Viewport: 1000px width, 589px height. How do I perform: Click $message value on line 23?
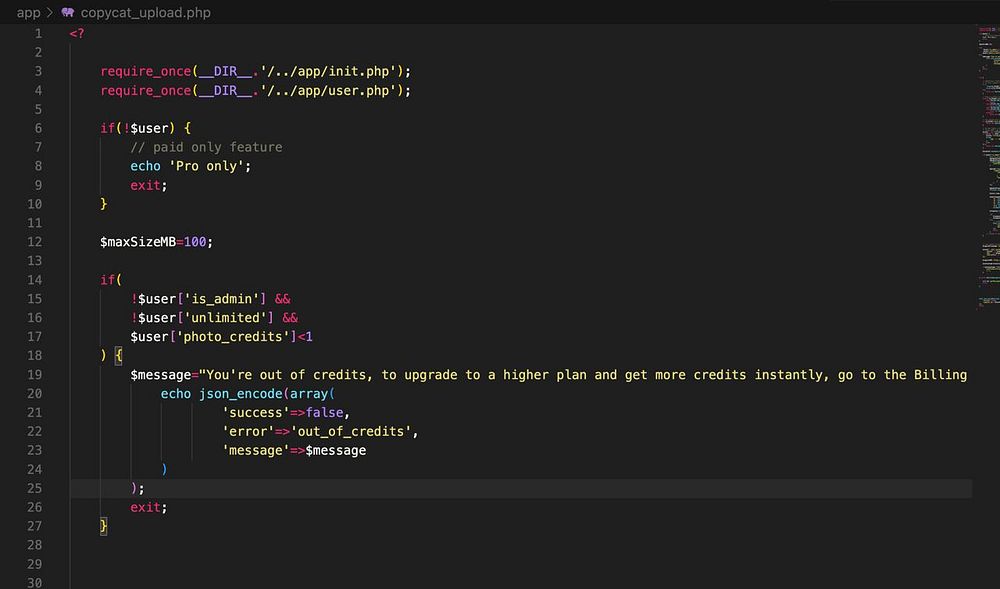[335, 451]
